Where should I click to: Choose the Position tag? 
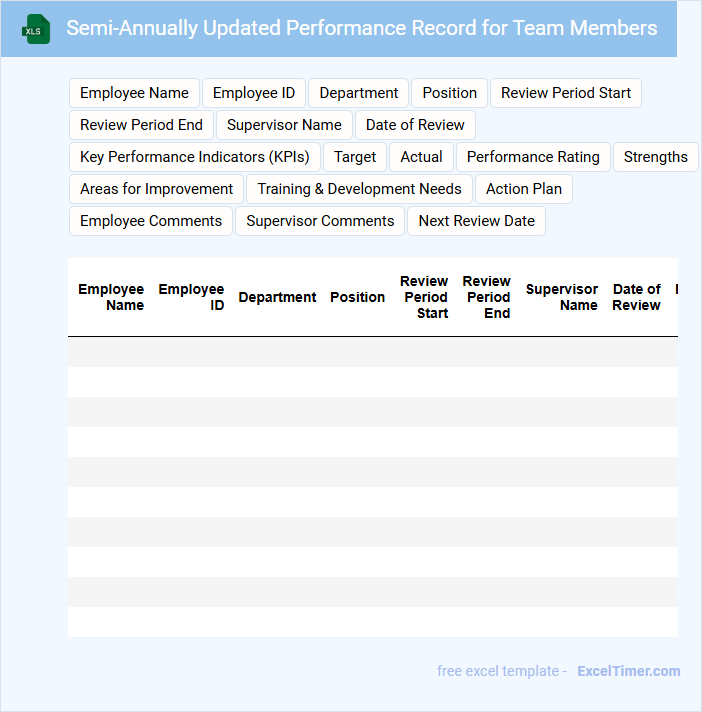[x=450, y=93]
